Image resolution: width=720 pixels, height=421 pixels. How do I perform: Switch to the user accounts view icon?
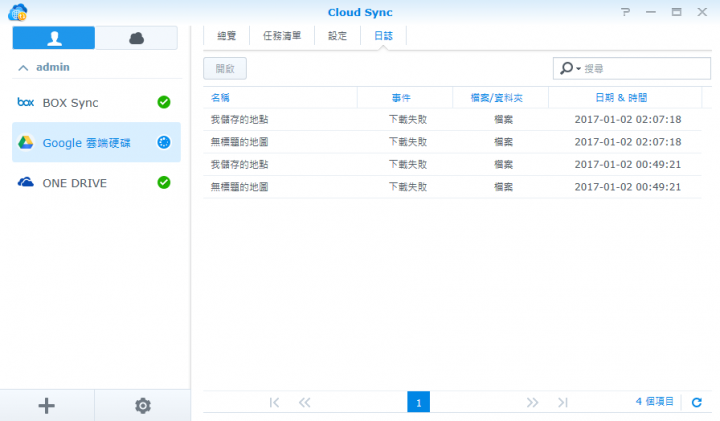point(54,38)
